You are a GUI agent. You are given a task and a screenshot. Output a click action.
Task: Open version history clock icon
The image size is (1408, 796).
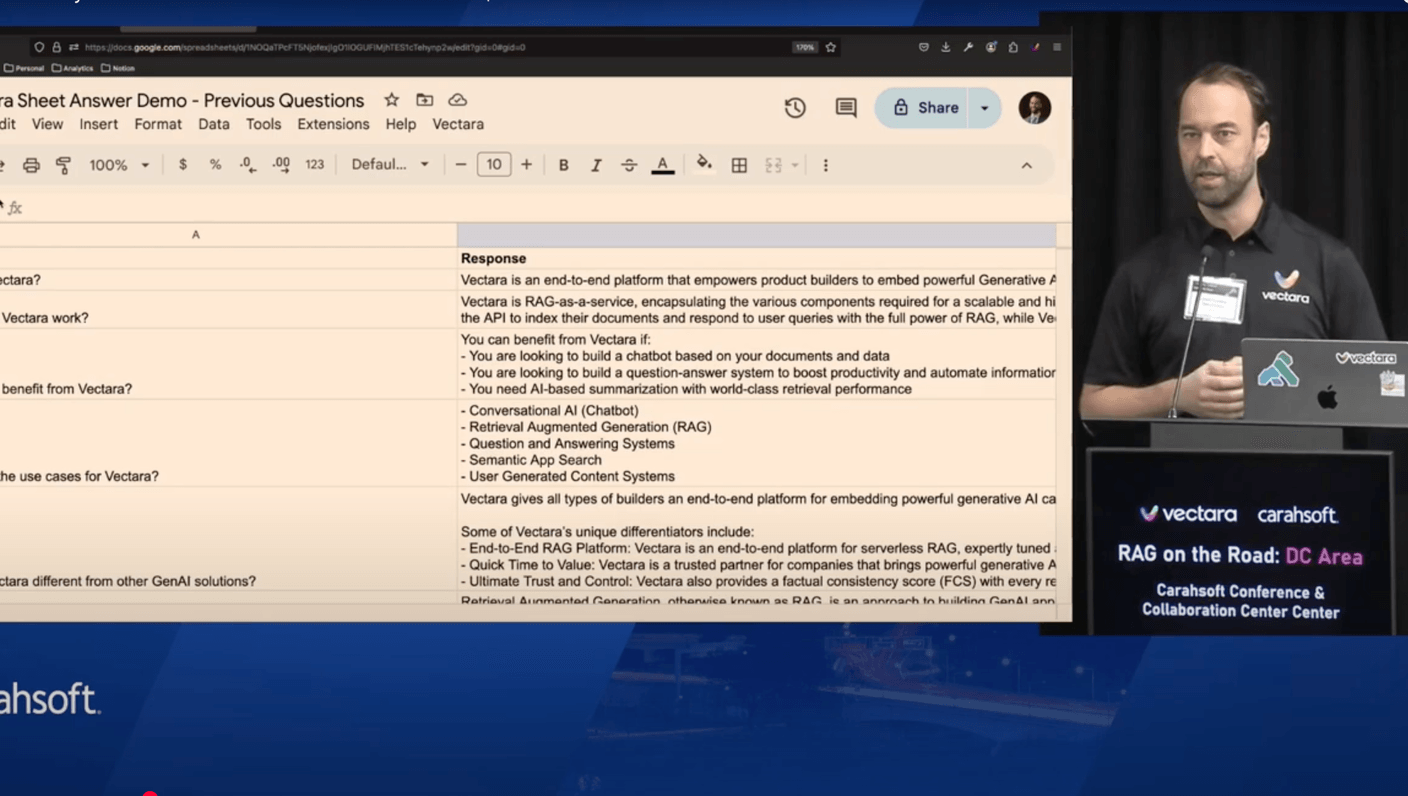[x=795, y=108]
